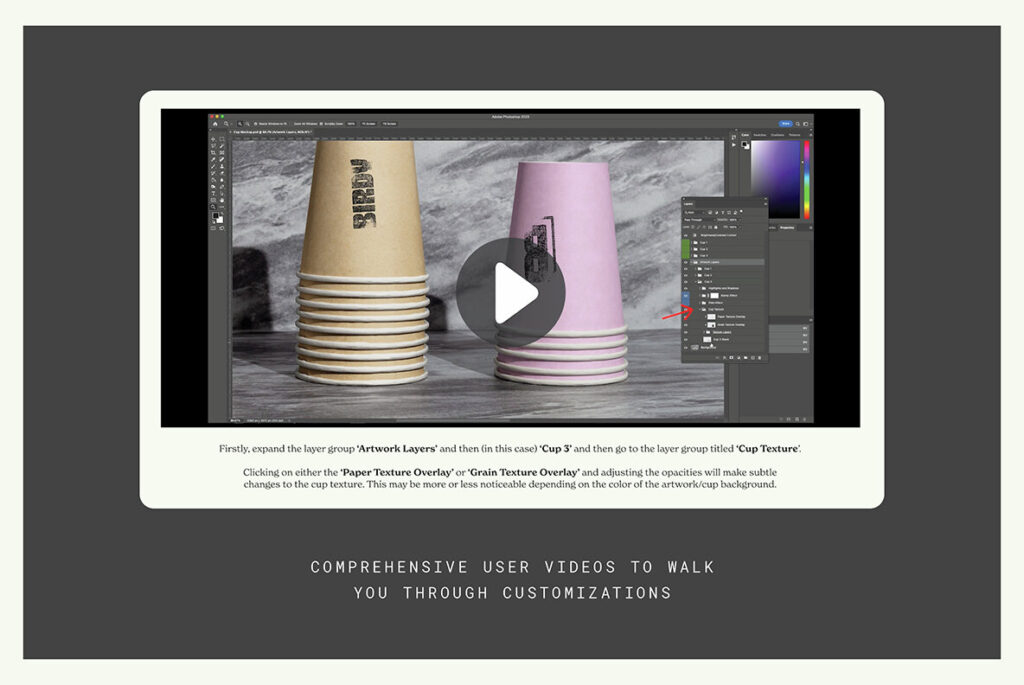This screenshot has height=685, width=1024.
Task: Click the rainbow hue slider in Color panel
Action: tap(807, 178)
